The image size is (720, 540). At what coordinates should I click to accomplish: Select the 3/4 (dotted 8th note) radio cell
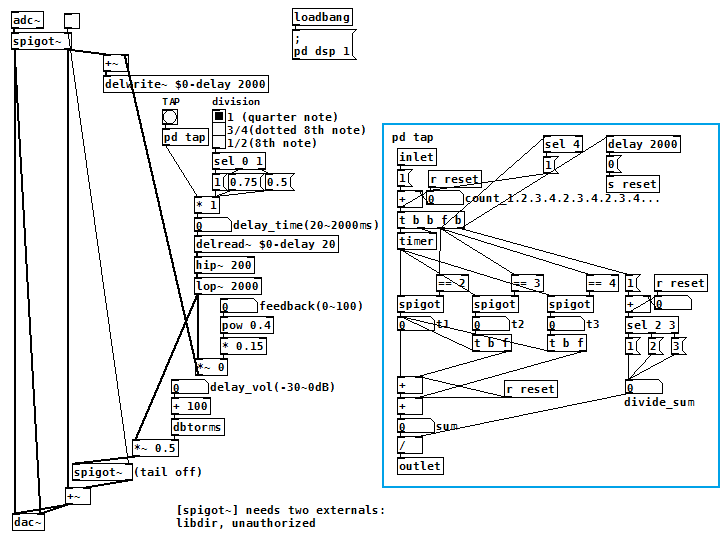pyautogui.click(x=219, y=129)
